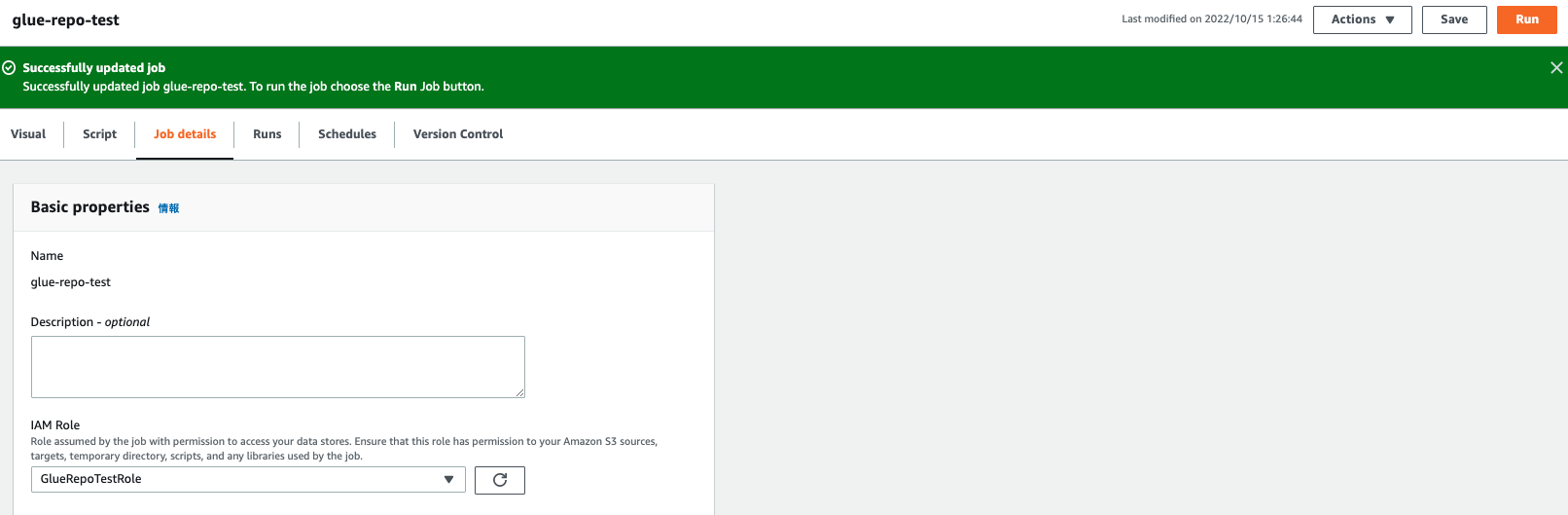The width and height of the screenshot is (1568, 515).
Task: Go to the Version Control tab
Action: pyautogui.click(x=458, y=134)
